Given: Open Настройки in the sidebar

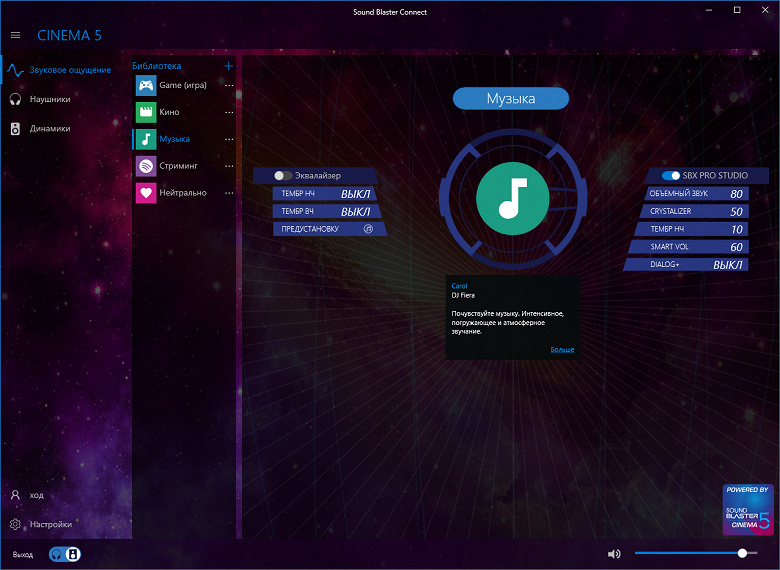Looking at the screenshot, I should 64,524.
